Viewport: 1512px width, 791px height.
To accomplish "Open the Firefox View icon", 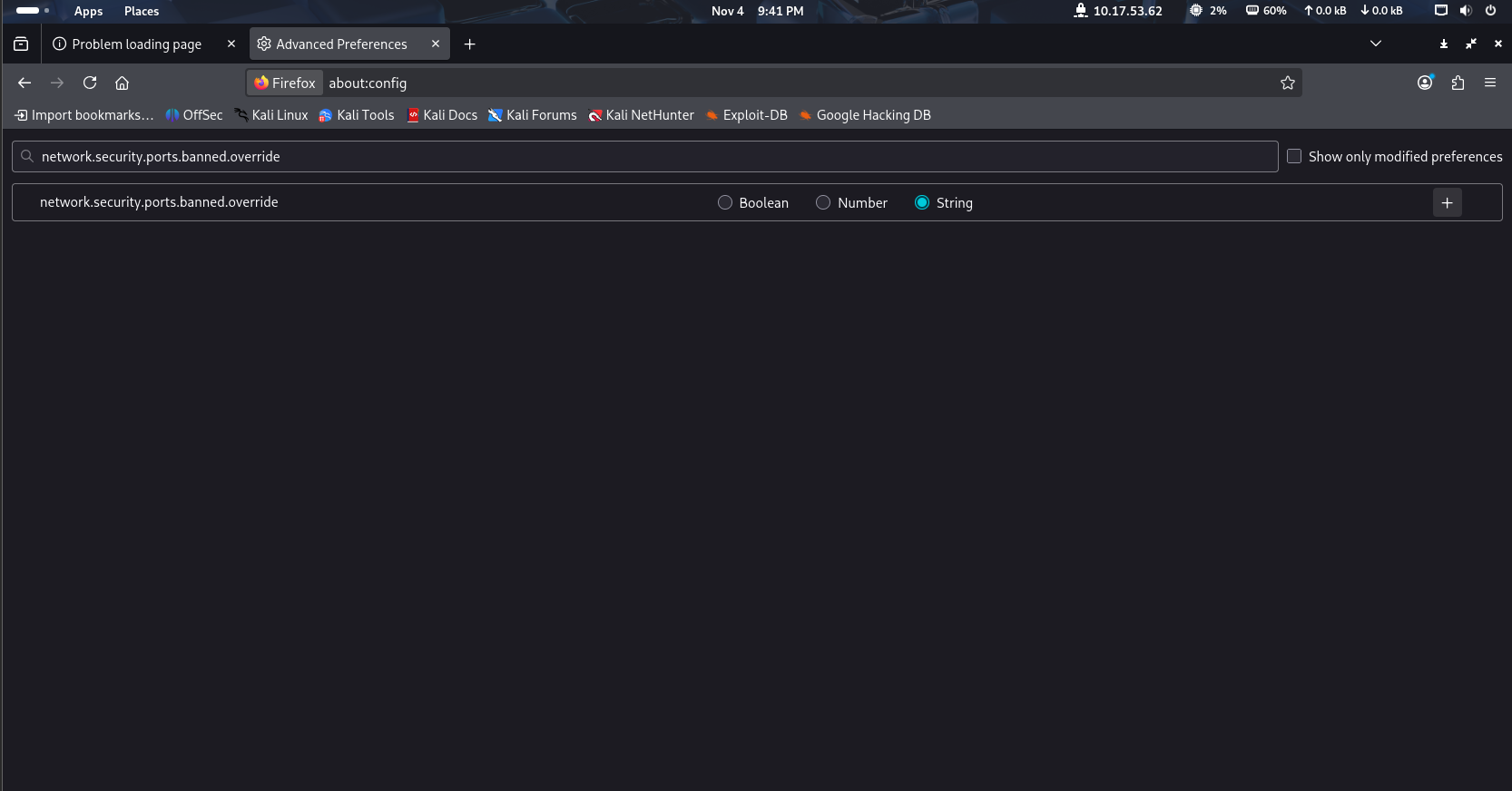I will (21, 44).
